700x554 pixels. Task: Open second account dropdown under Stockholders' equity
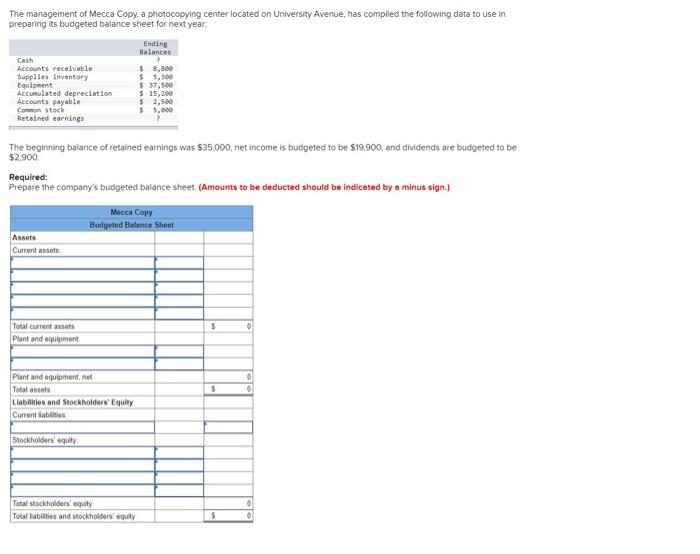tap(83, 465)
